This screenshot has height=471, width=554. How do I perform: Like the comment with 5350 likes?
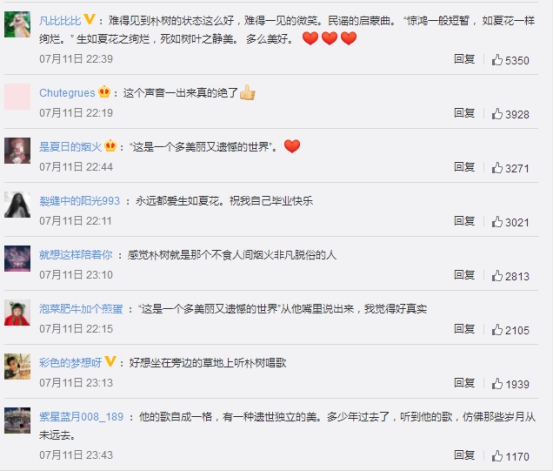(497, 60)
